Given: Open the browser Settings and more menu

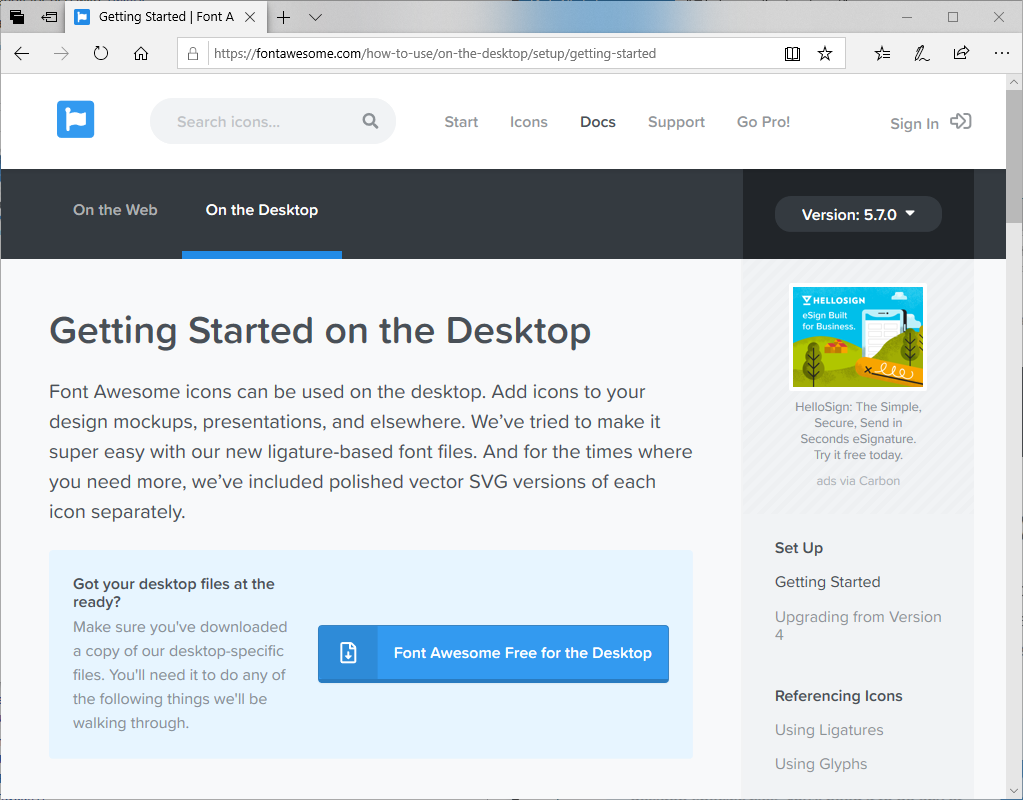Looking at the screenshot, I should [1001, 54].
